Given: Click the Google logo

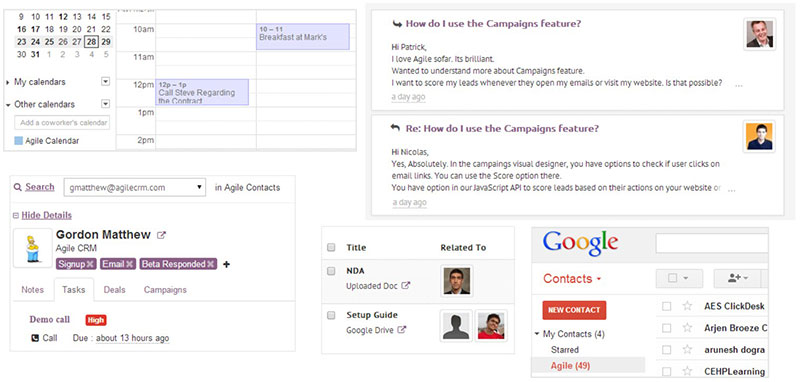Looking at the screenshot, I should [581, 243].
